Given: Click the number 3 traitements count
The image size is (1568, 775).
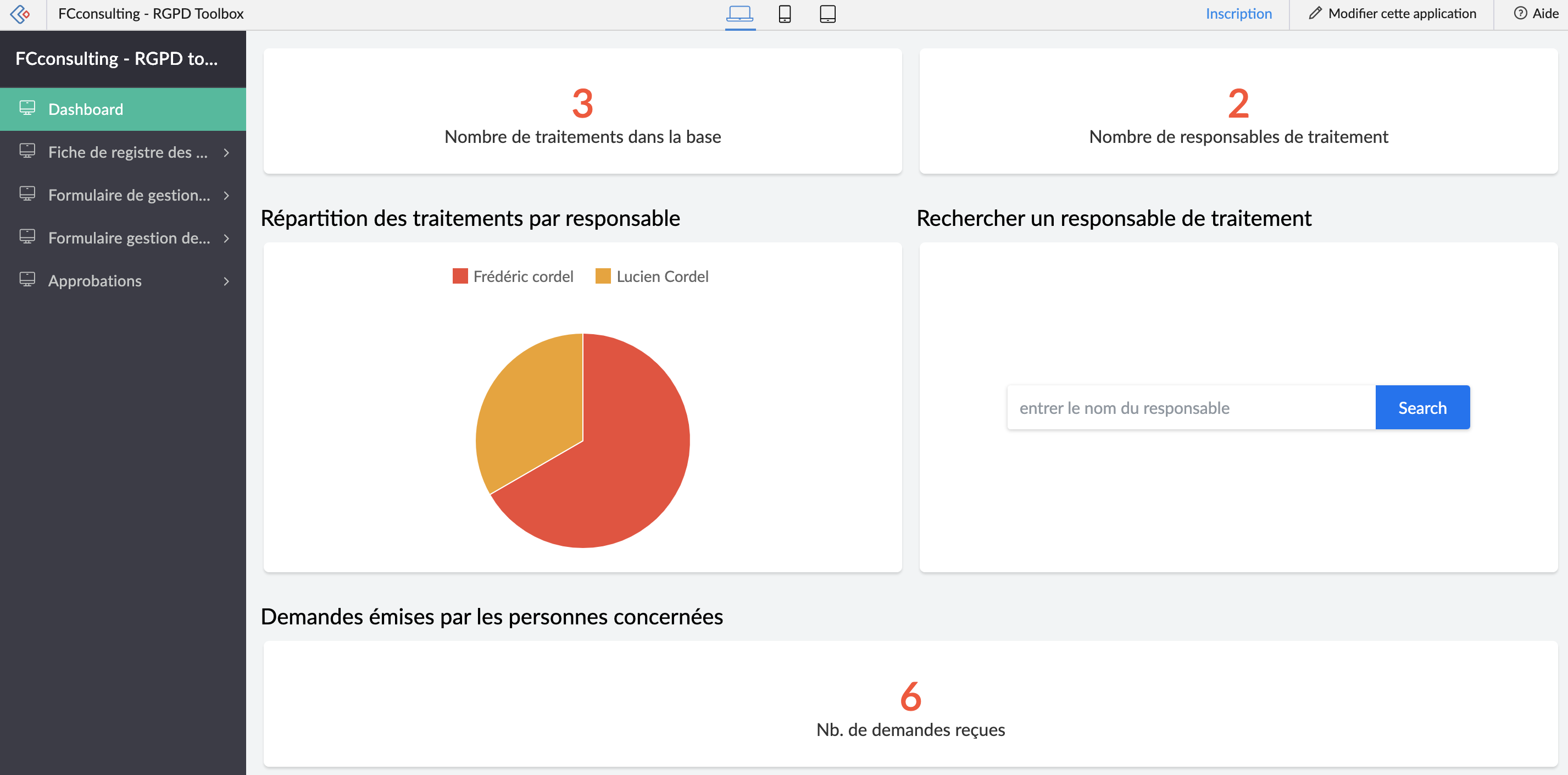Looking at the screenshot, I should tap(582, 103).
